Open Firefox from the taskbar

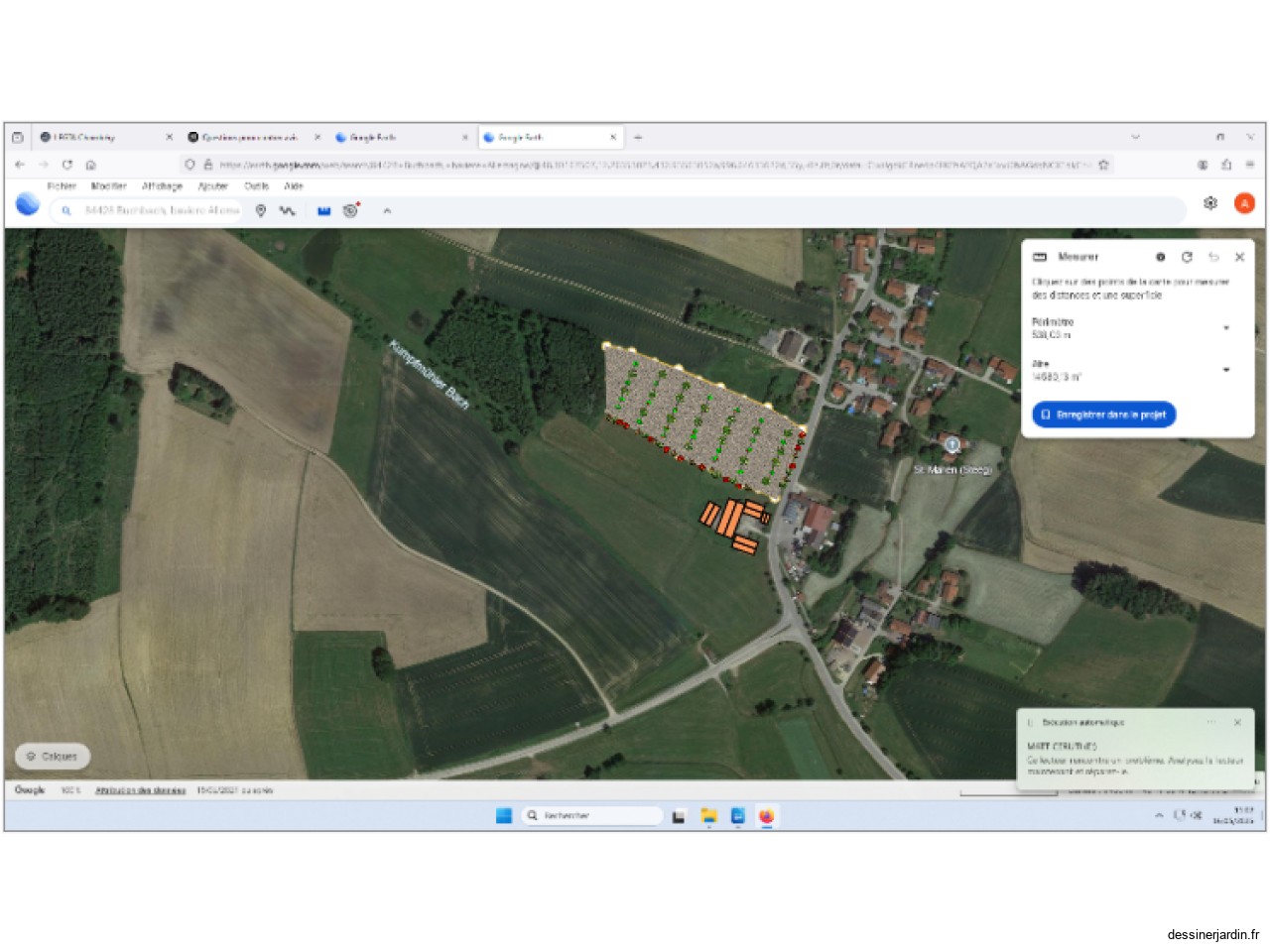click(766, 815)
